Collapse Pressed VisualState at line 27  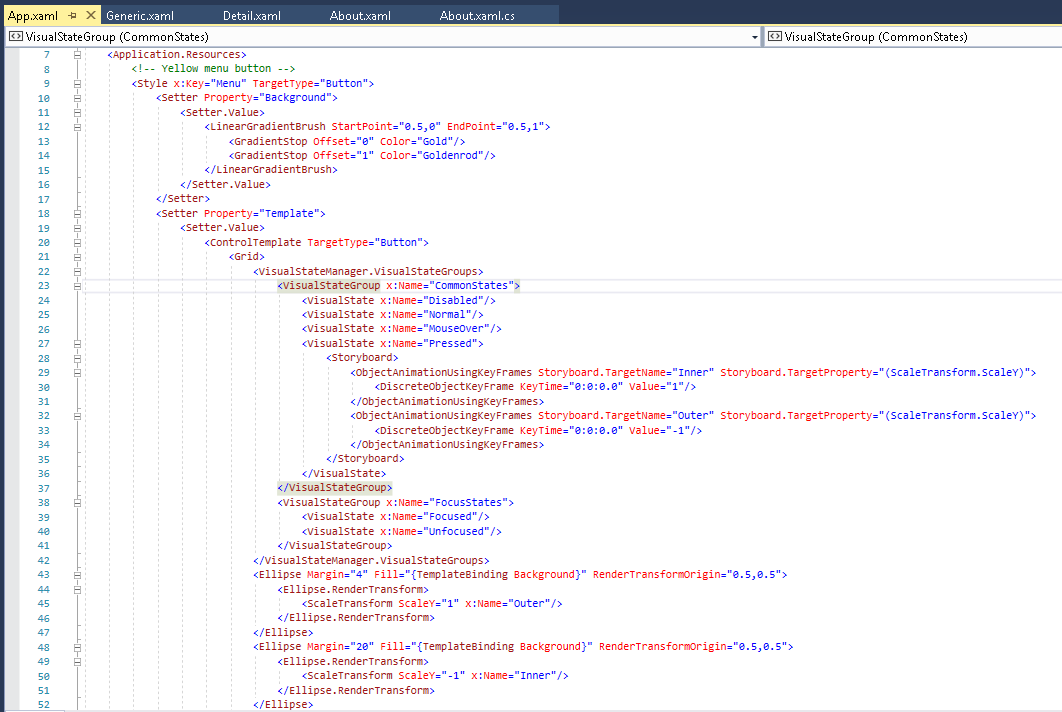pos(77,343)
